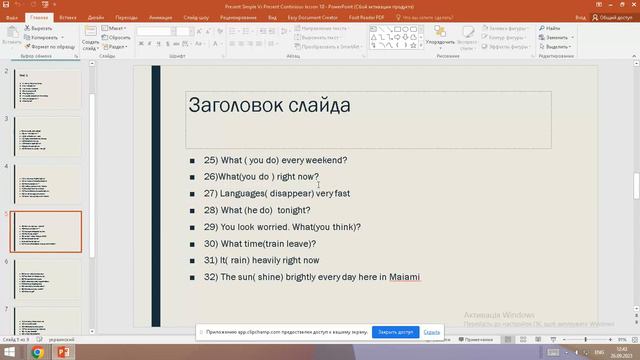Click the Cut (Вырезать) button

[38, 28]
